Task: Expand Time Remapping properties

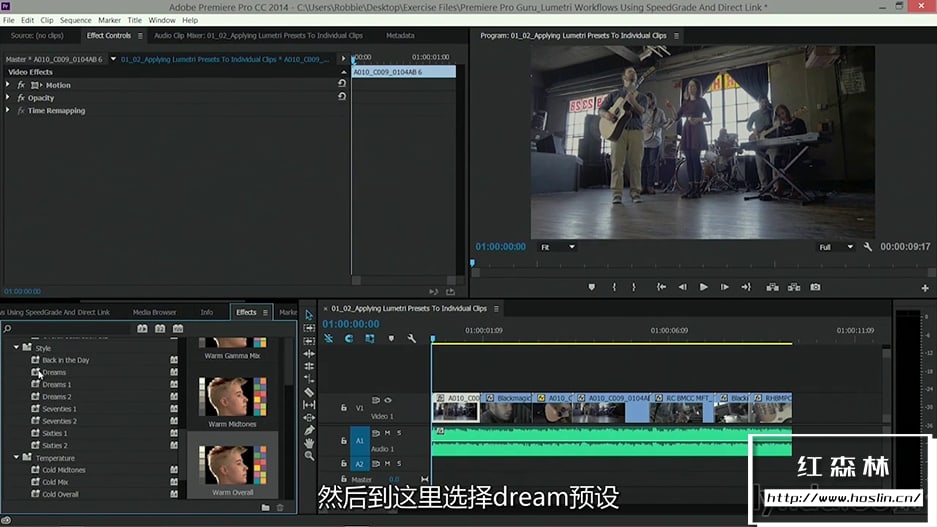Action: click(8, 110)
